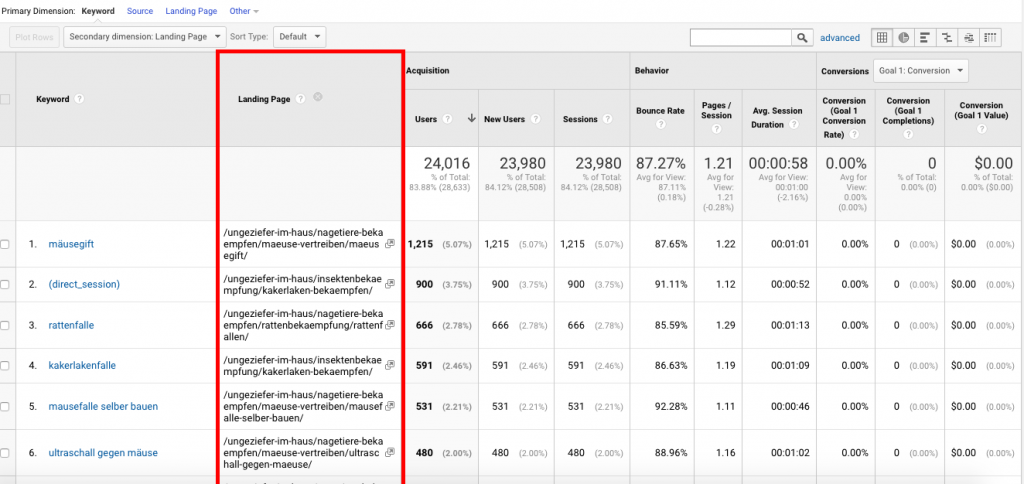Select Source as primary dimension
This screenshot has height=484, width=1024.
pos(140,11)
